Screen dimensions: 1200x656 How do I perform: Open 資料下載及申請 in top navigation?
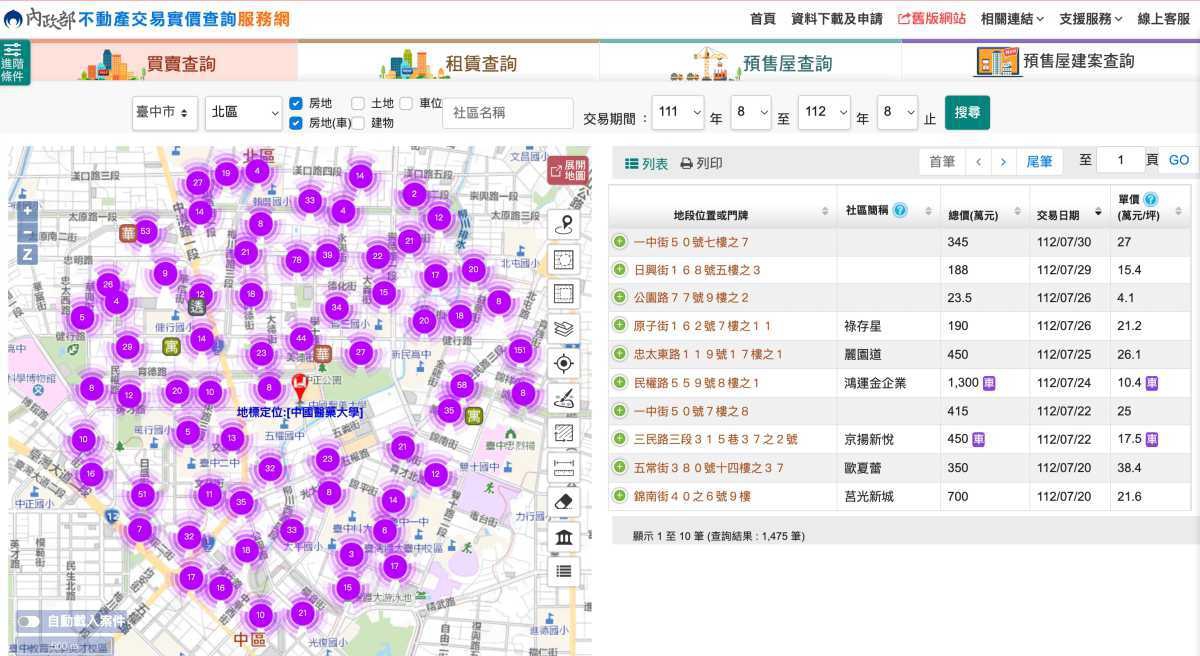[837, 19]
